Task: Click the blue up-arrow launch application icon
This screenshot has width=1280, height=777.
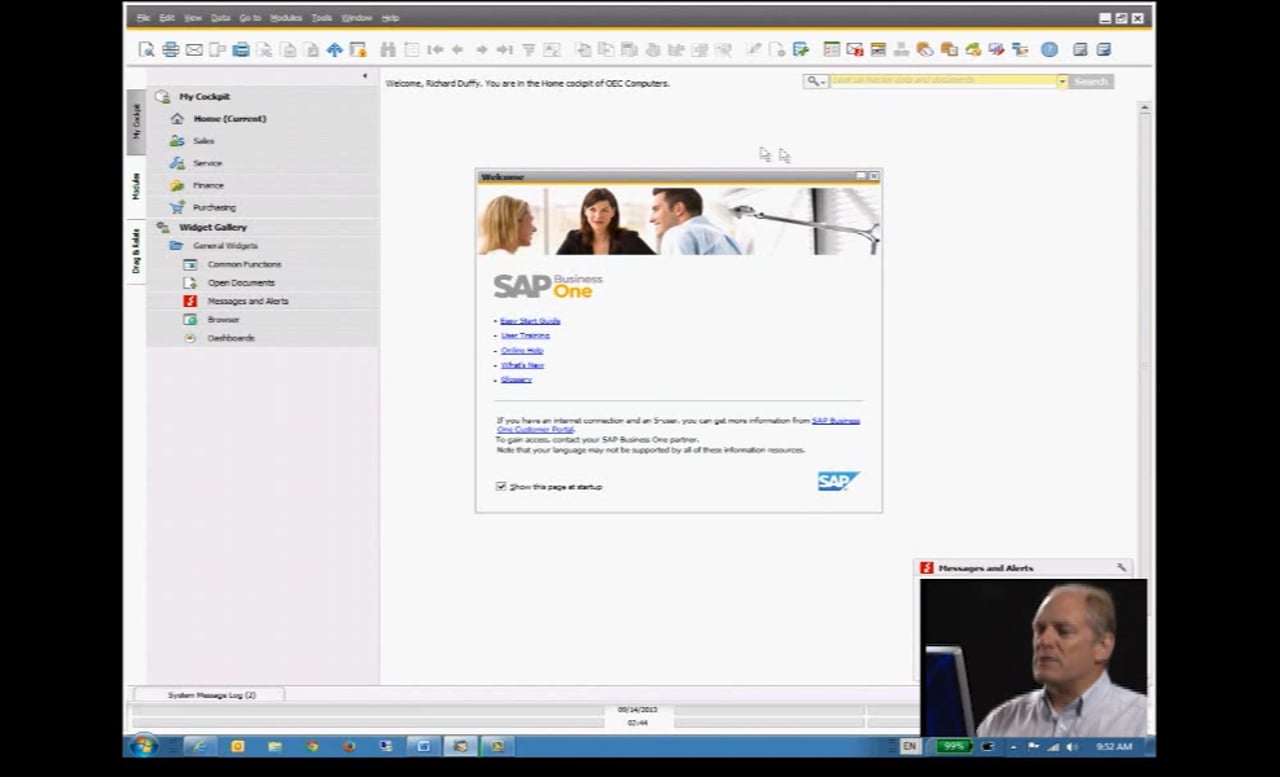Action: pos(334,49)
